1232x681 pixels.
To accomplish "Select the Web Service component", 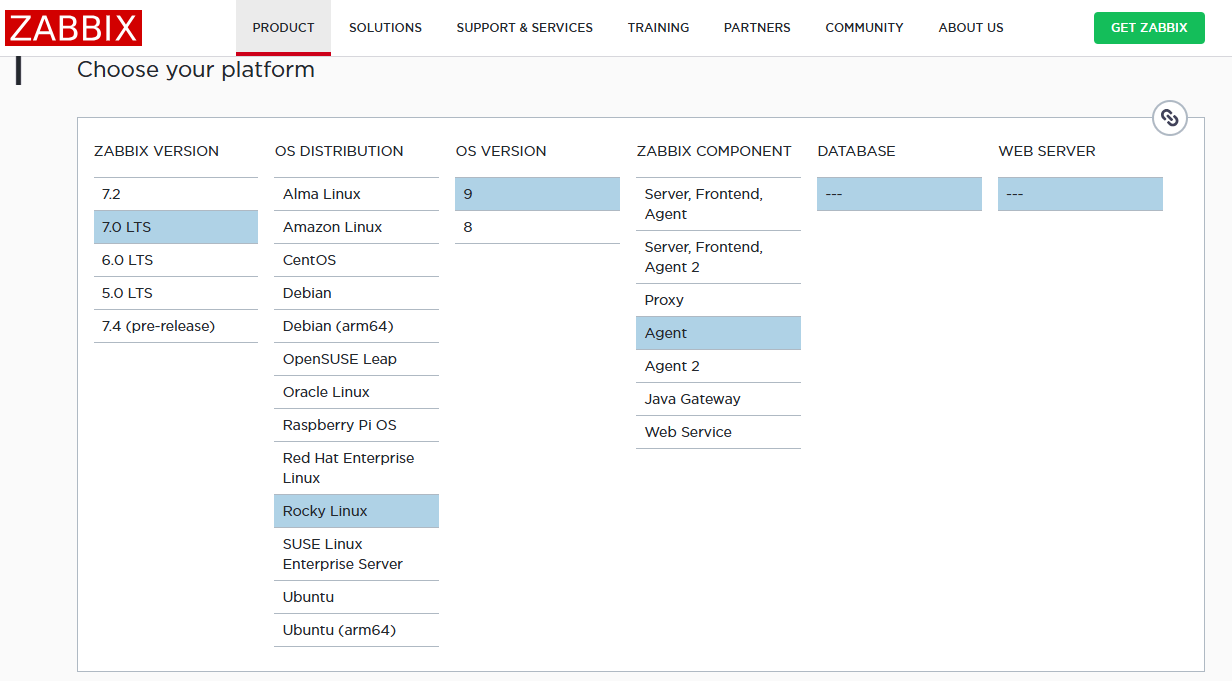I will pyautogui.click(x=719, y=432).
